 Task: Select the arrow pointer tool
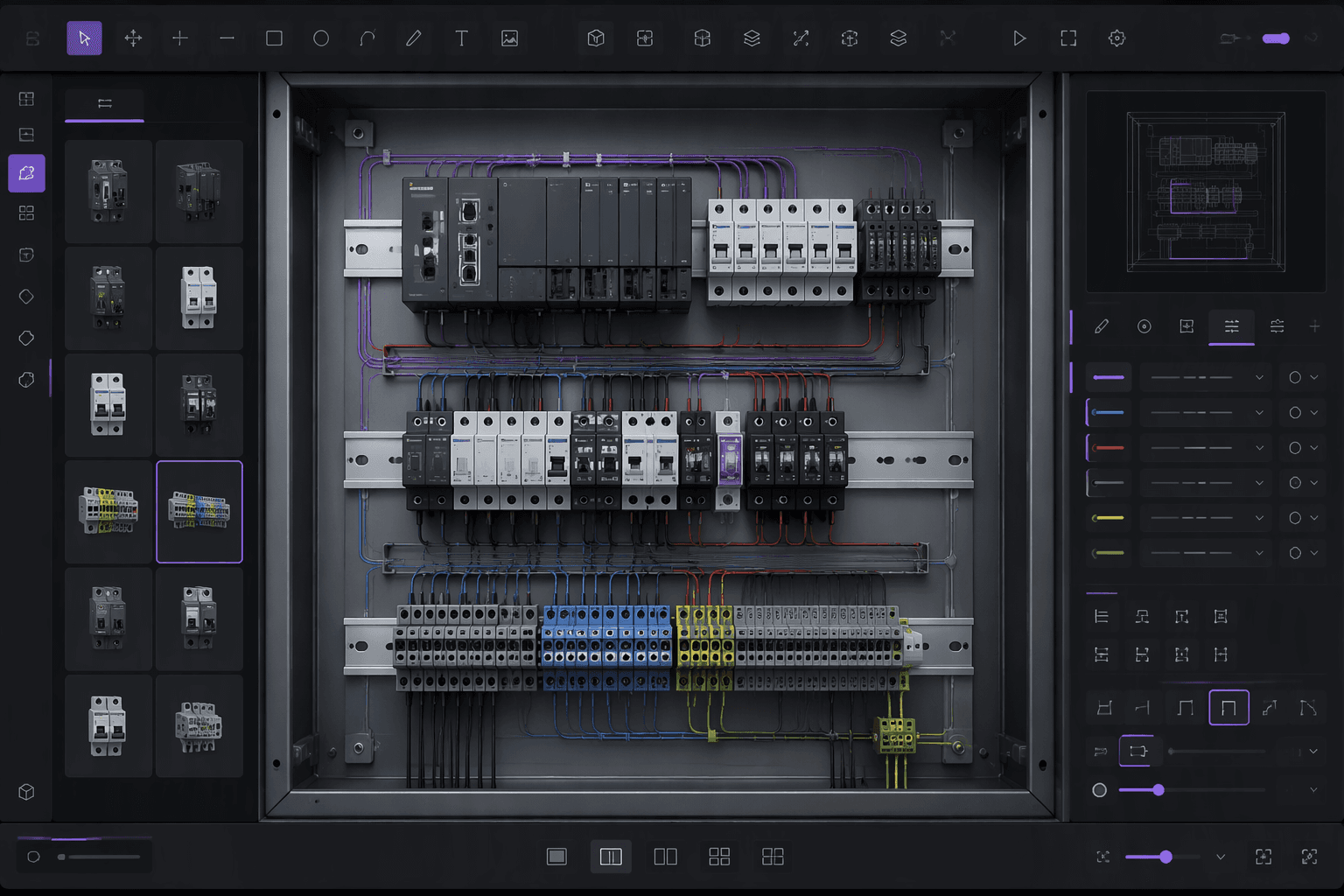(84, 38)
